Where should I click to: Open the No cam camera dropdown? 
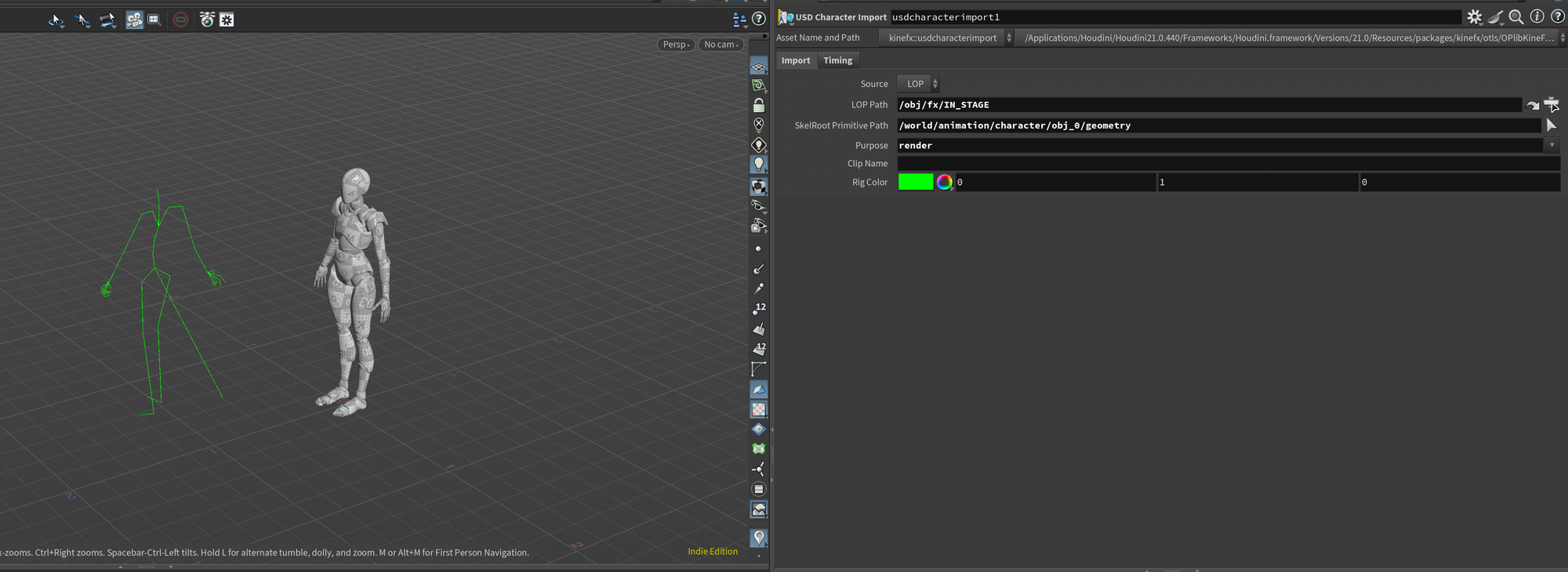[x=720, y=45]
